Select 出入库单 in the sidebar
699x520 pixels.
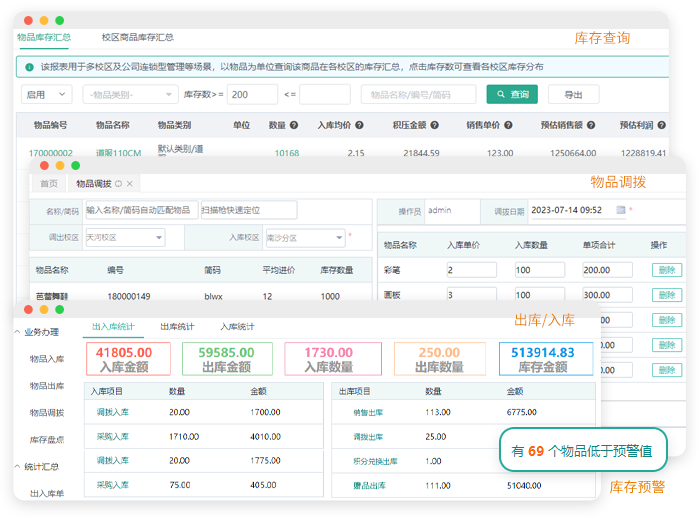click(x=47, y=494)
